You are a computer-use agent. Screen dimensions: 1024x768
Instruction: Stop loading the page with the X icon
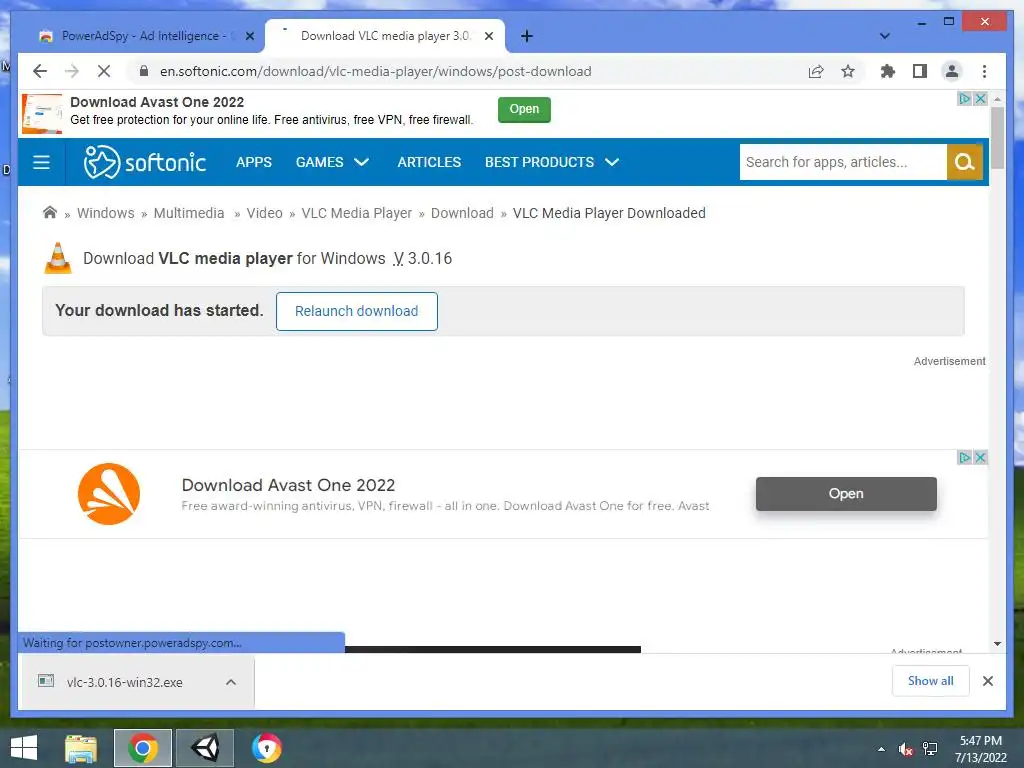[104, 71]
